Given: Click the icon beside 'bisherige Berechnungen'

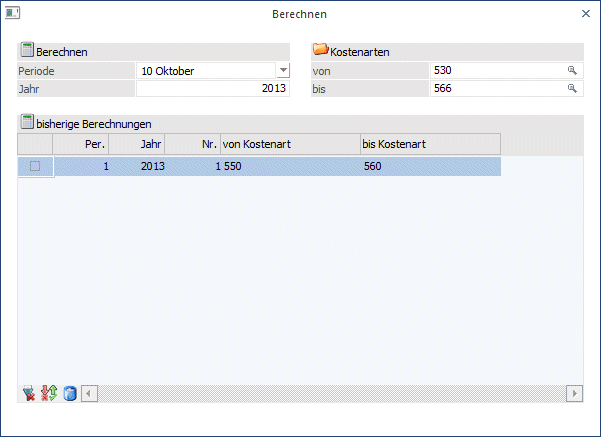Looking at the screenshot, I should pyautogui.click(x=26, y=123).
